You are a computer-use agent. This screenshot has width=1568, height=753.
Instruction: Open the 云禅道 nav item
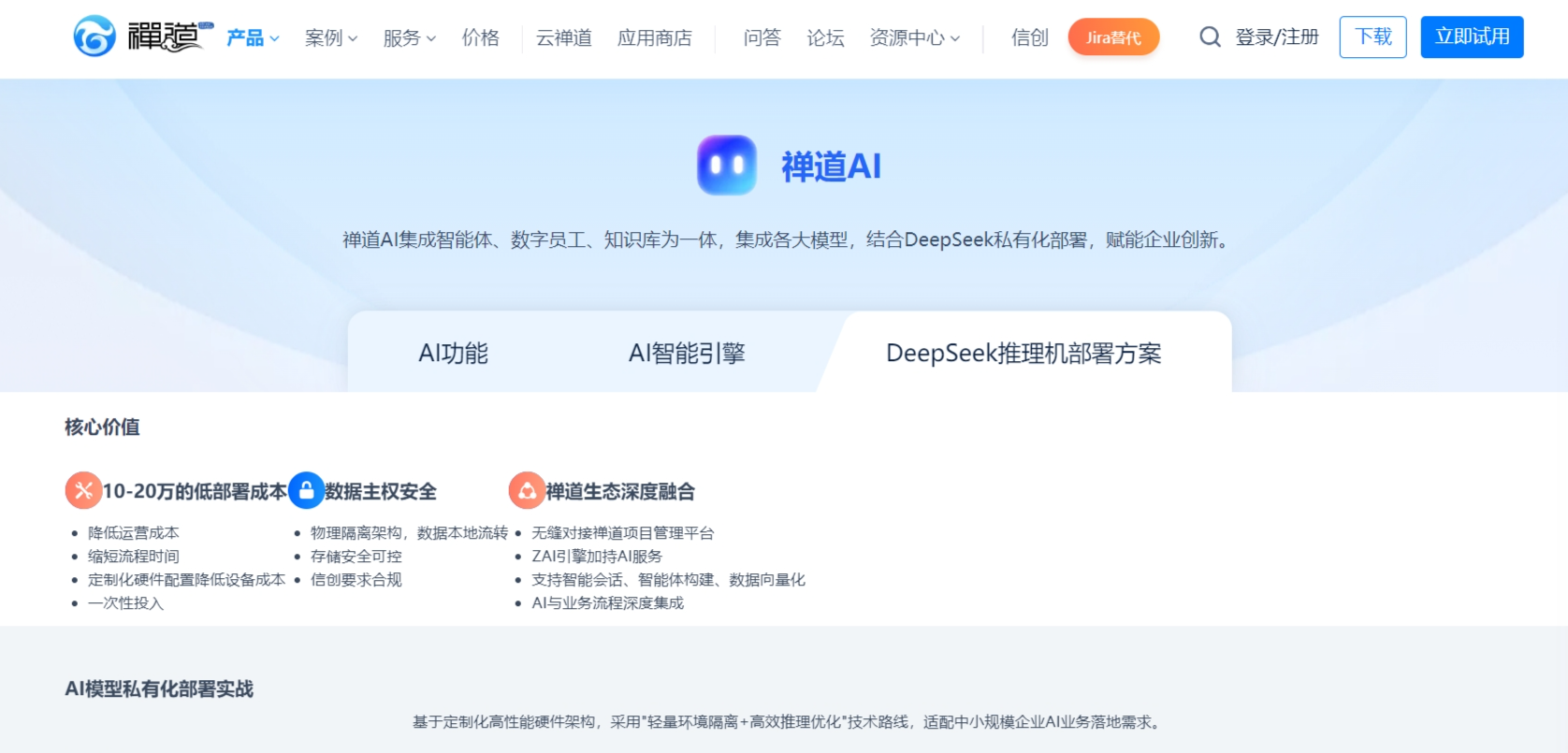[x=564, y=37]
